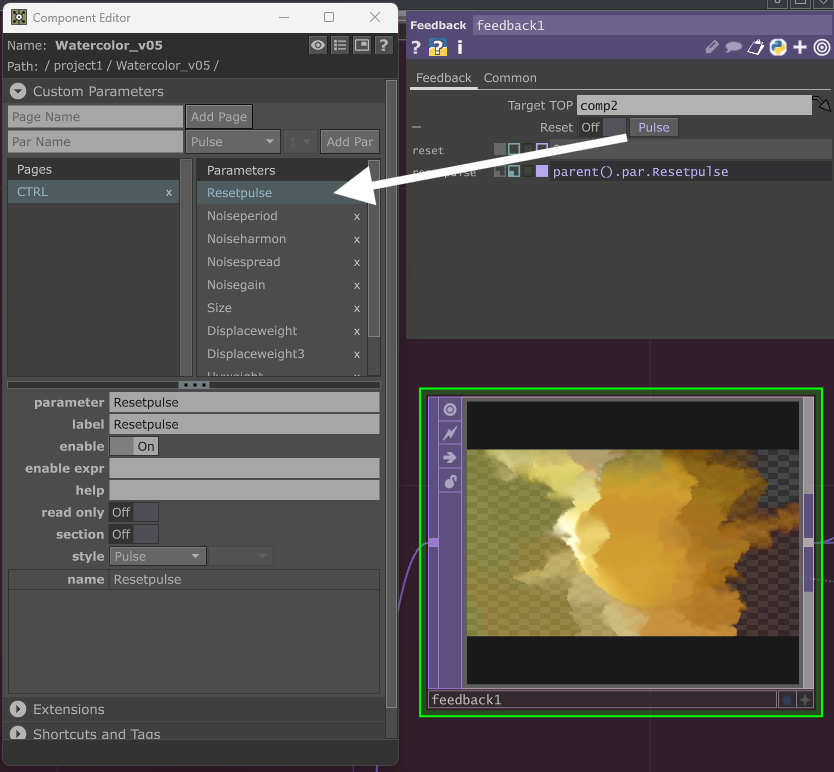The image size is (834, 772).
Task: Click the parent().par.Resetpulse expression field
Action: coord(690,171)
